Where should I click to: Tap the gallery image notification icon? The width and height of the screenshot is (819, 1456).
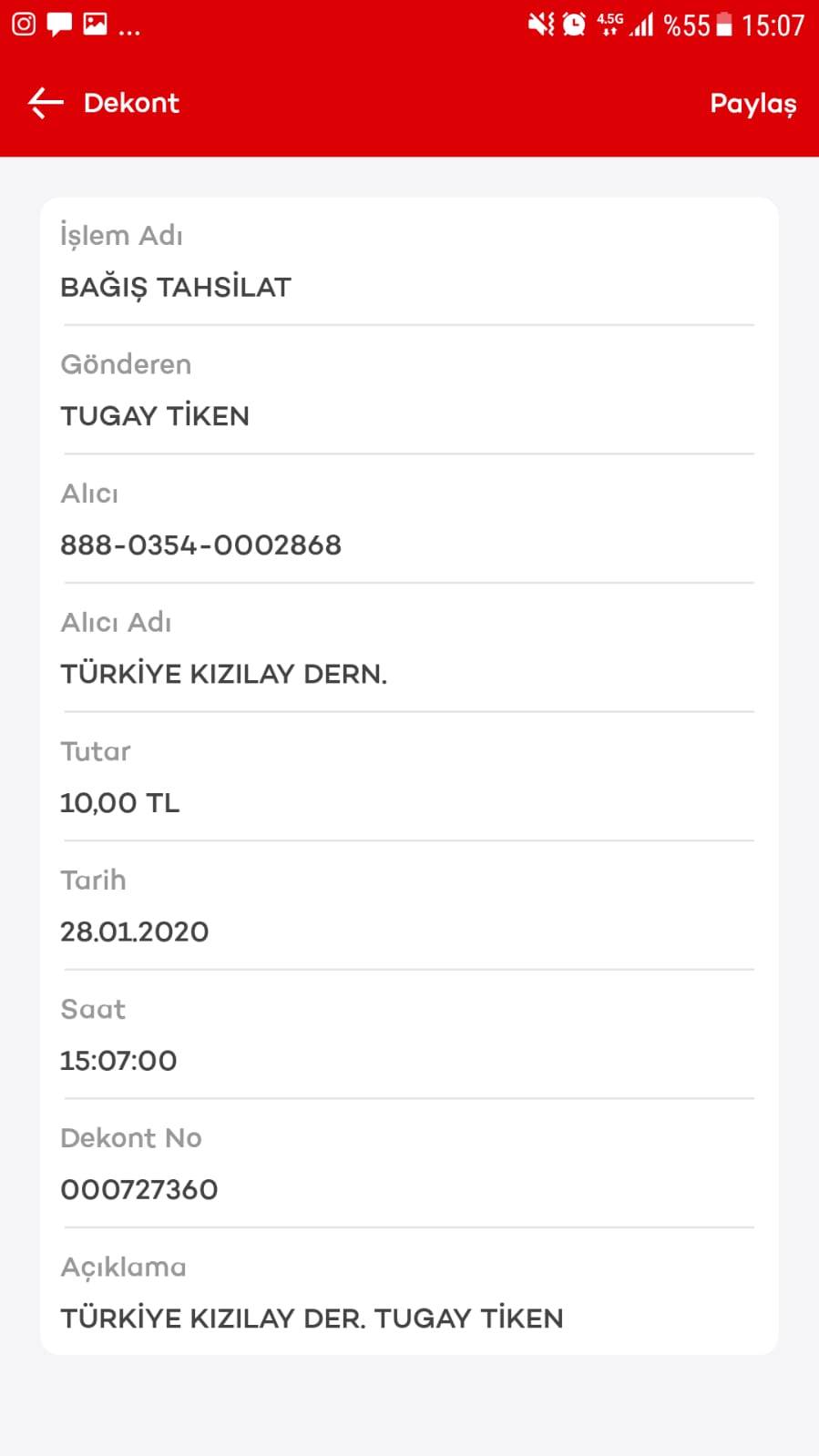point(95,24)
